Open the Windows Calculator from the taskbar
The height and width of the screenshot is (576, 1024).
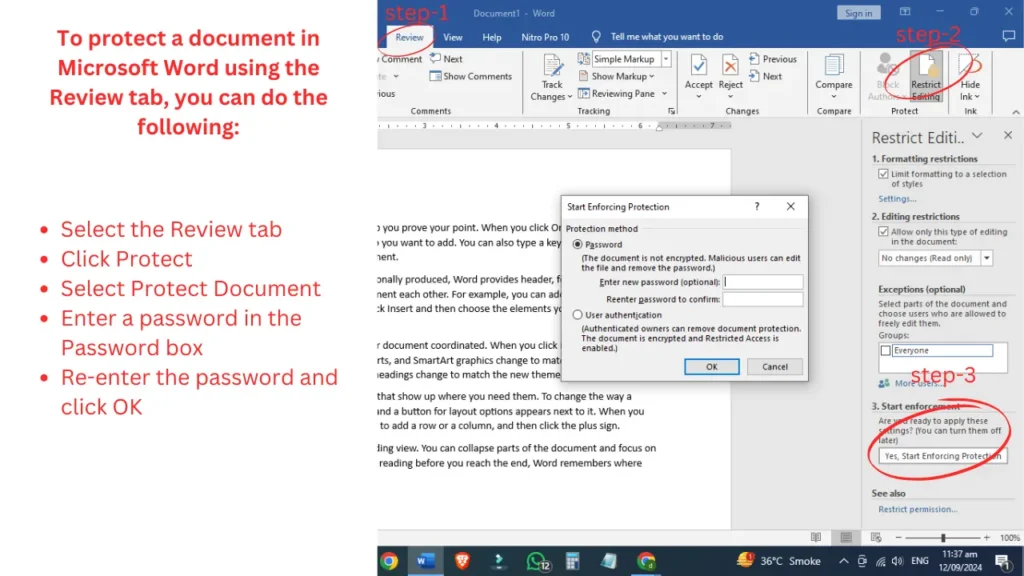[573, 561]
